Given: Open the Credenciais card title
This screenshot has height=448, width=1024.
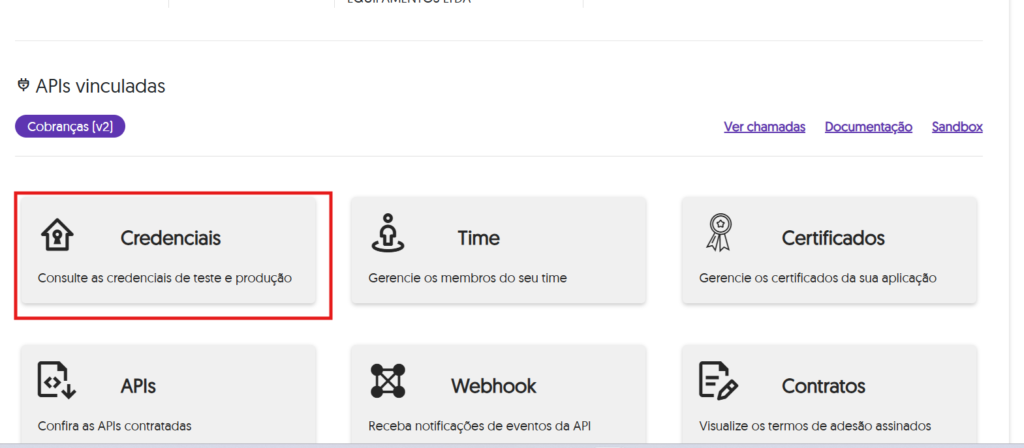Looking at the screenshot, I should [x=170, y=238].
